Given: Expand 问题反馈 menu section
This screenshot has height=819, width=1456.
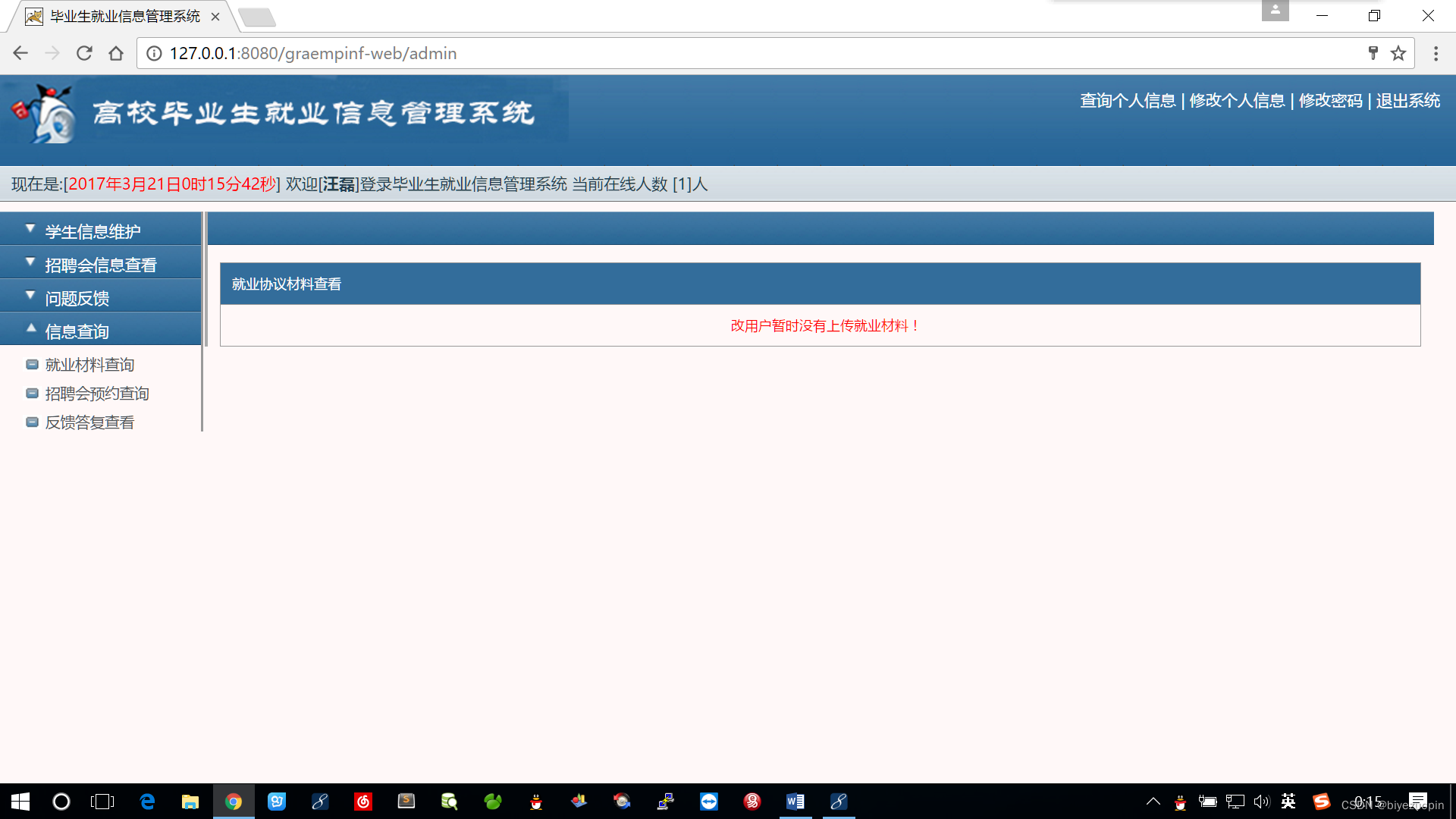Looking at the screenshot, I should point(77,298).
